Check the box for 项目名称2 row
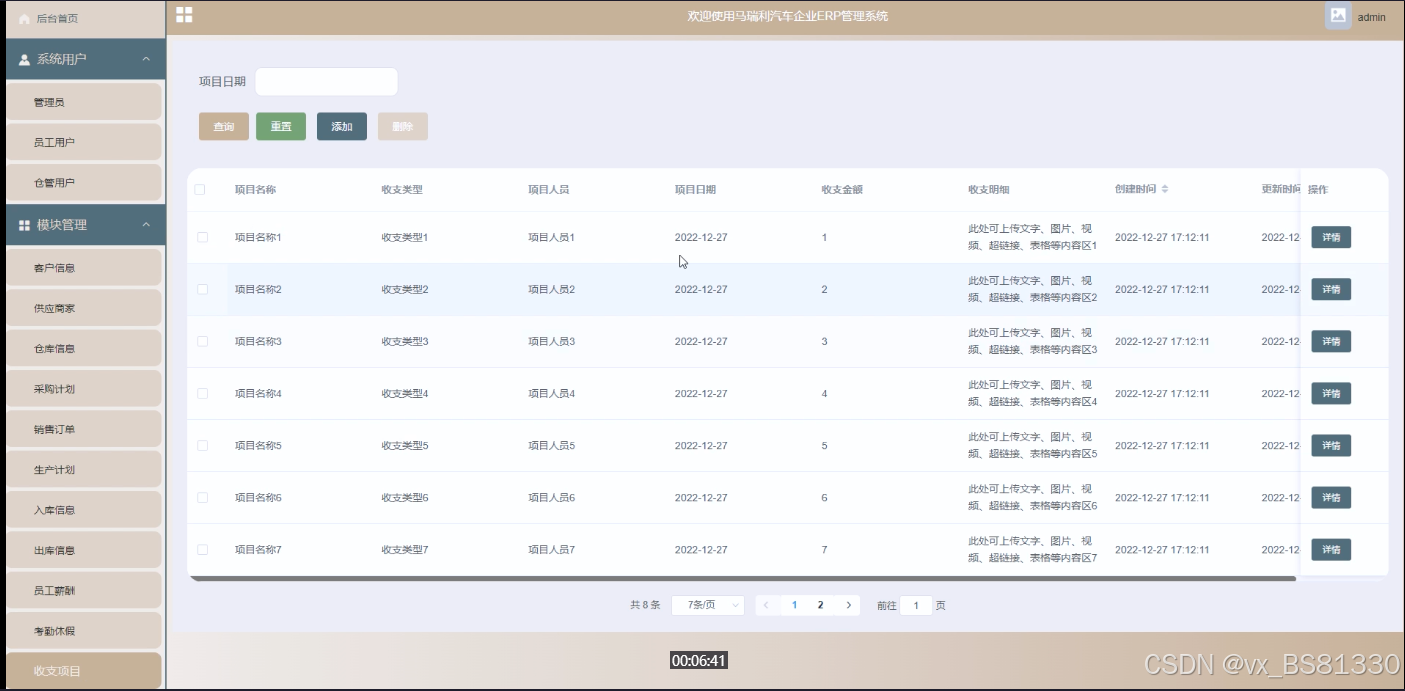 coord(202,289)
